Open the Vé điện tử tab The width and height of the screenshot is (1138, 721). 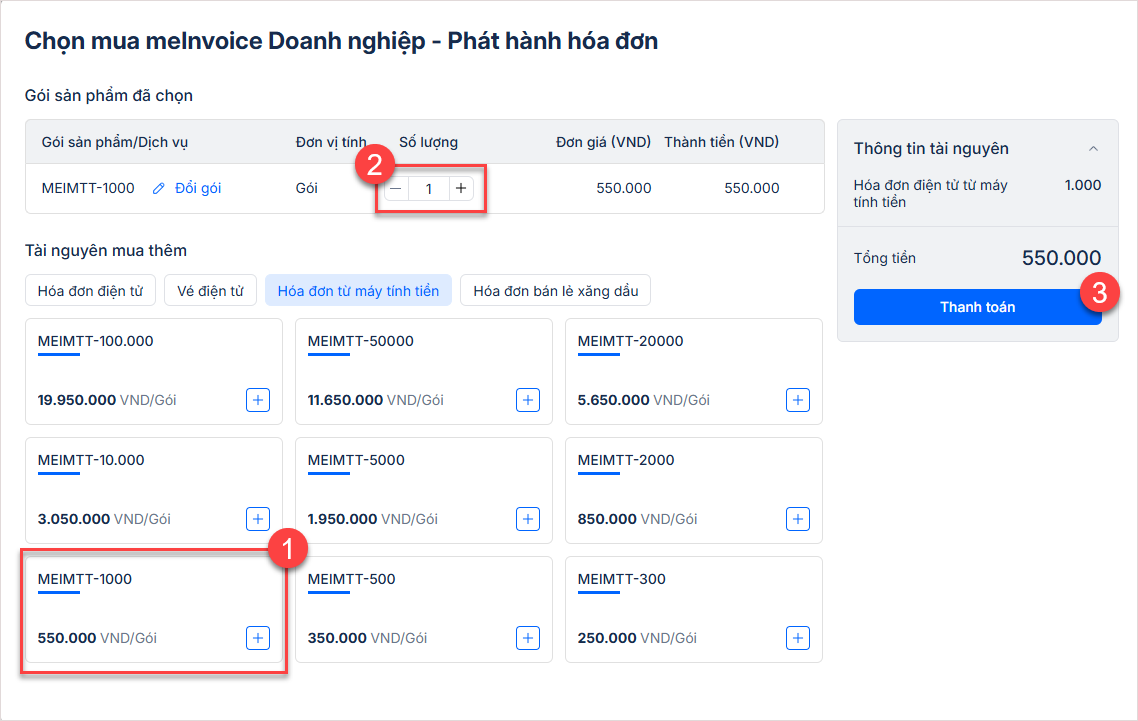(210, 291)
